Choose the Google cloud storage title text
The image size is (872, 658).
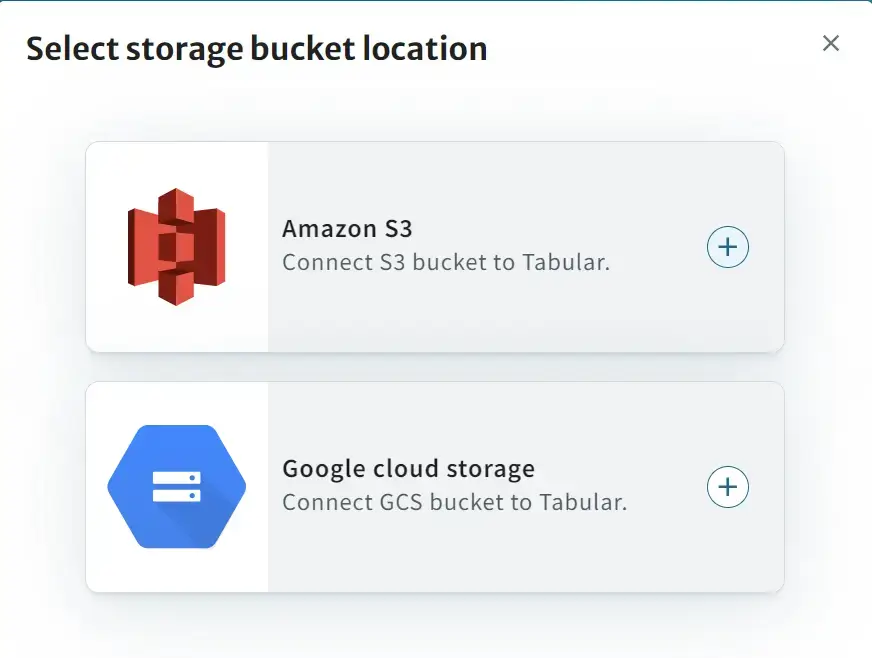pos(409,469)
